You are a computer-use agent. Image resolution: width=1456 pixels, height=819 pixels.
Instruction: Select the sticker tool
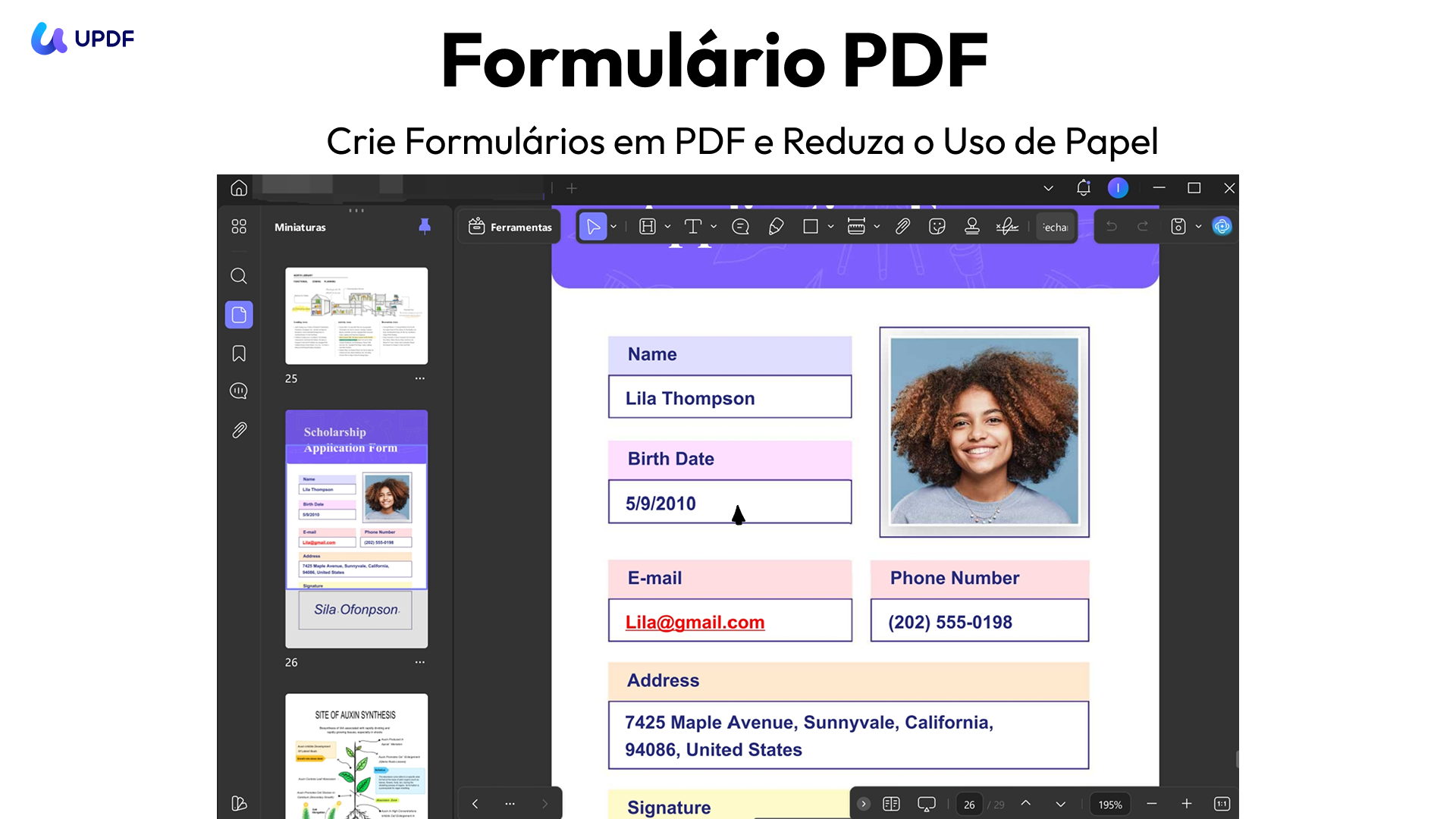point(937,227)
